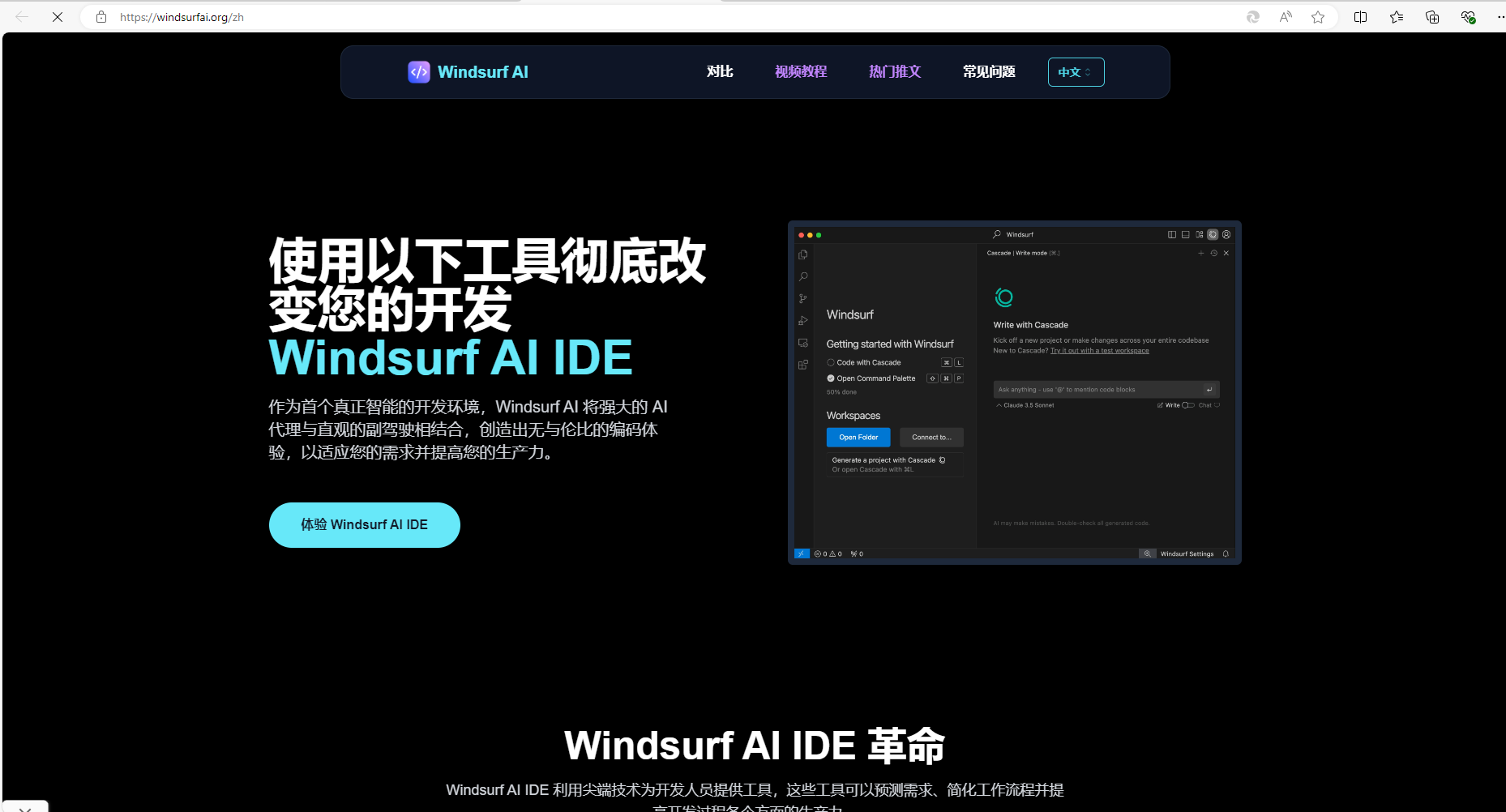Open Browser essentials heart icon

tap(1468, 17)
